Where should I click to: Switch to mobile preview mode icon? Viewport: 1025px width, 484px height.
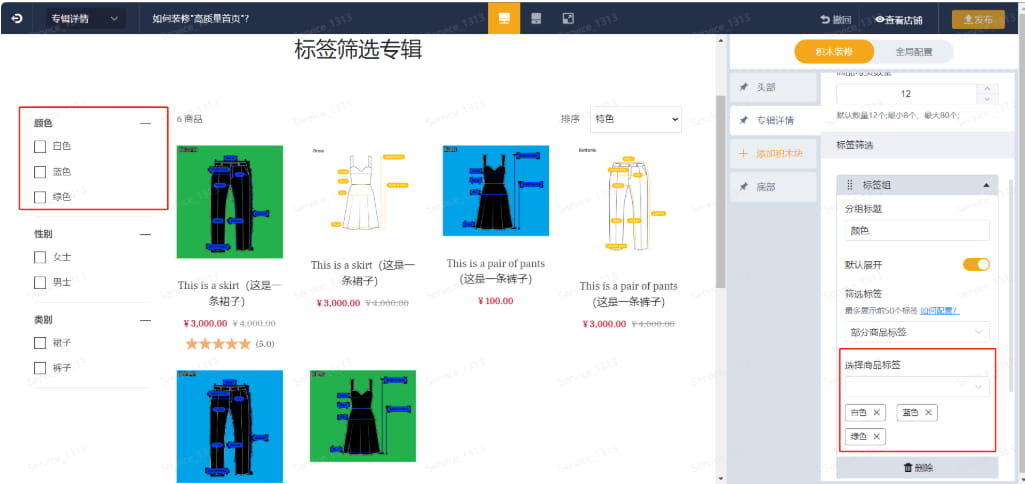tap(536, 18)
